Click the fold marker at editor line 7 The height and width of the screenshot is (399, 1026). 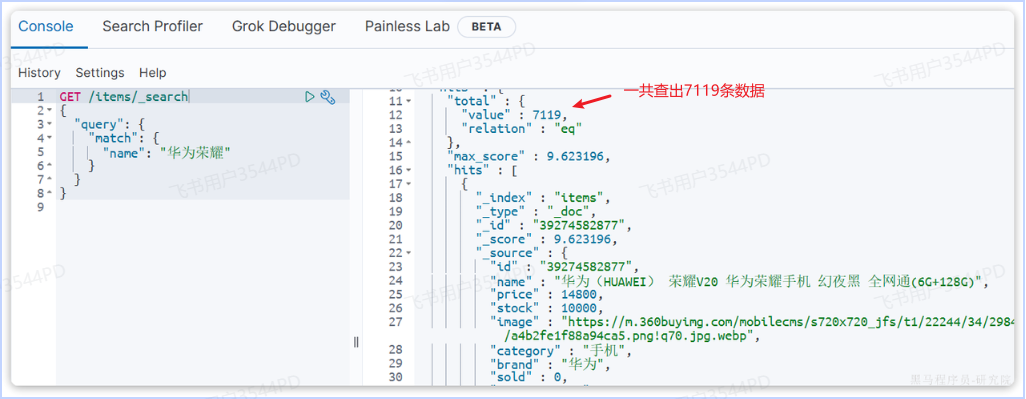(x=49, y=179)
